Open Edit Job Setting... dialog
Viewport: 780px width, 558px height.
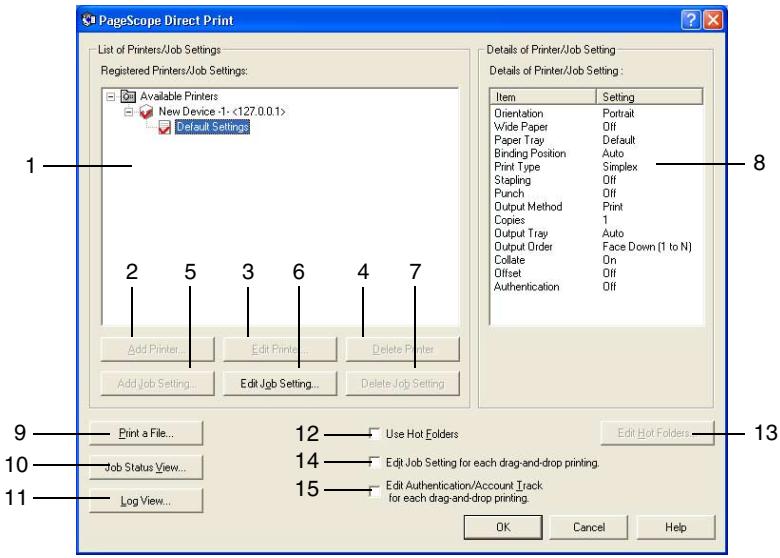pyautogui.click(x=280, y=383)
